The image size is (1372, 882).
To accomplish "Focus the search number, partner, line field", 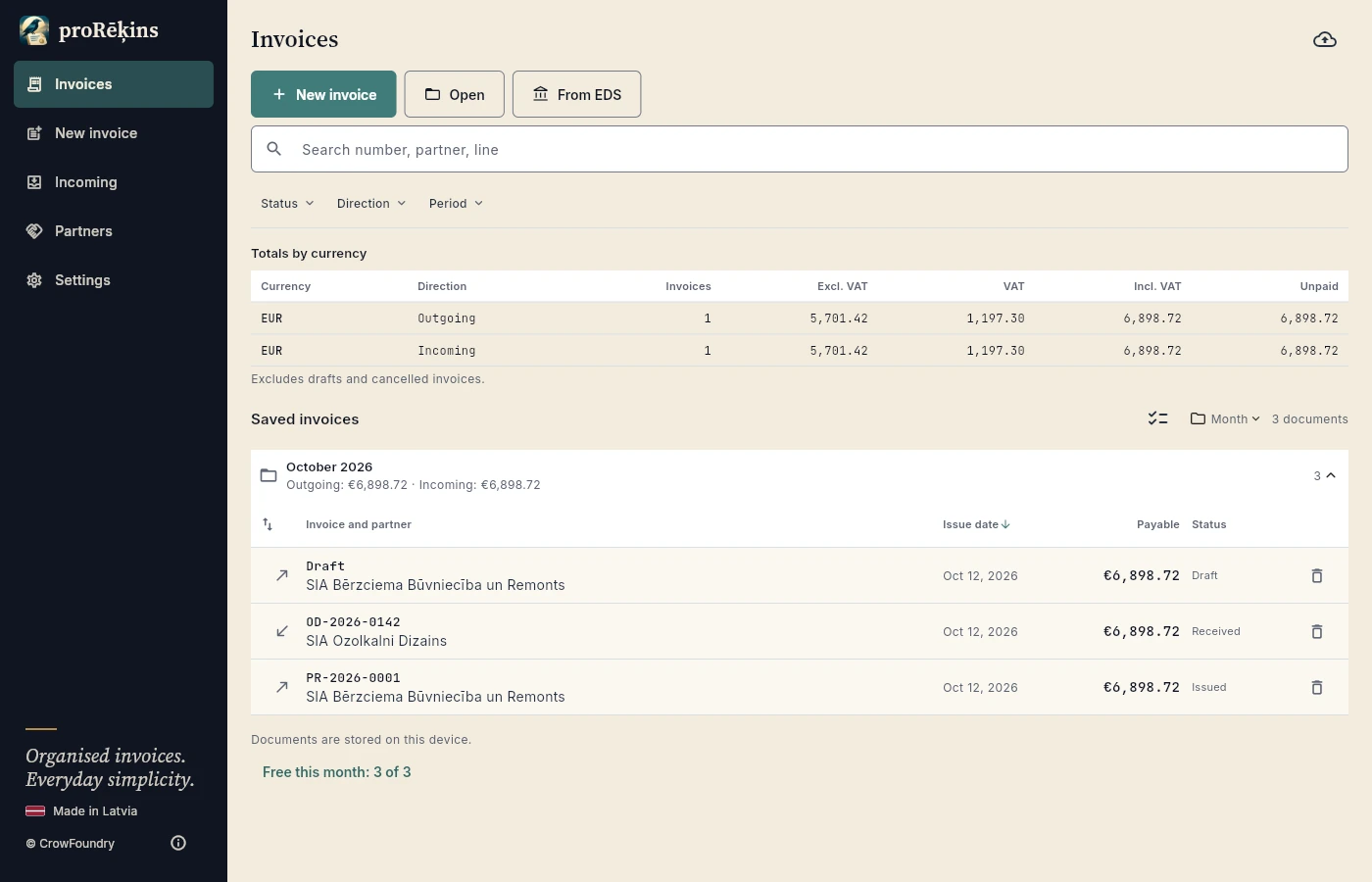I will [x=800, y=149].
